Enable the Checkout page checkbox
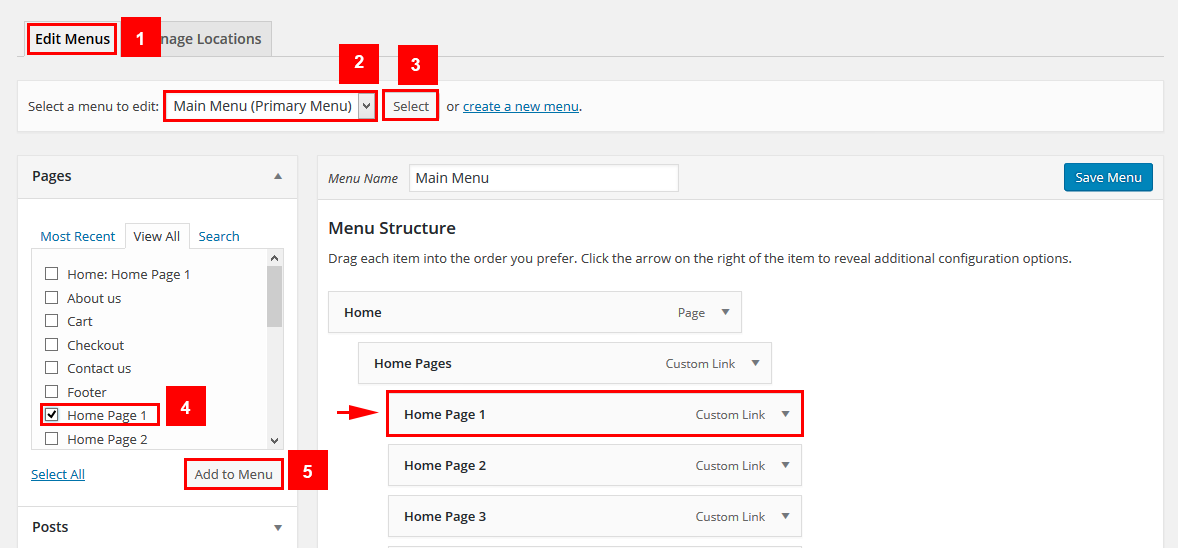Image resolution: width=1178 pixels, height=548 pixels. pos(51,345)
